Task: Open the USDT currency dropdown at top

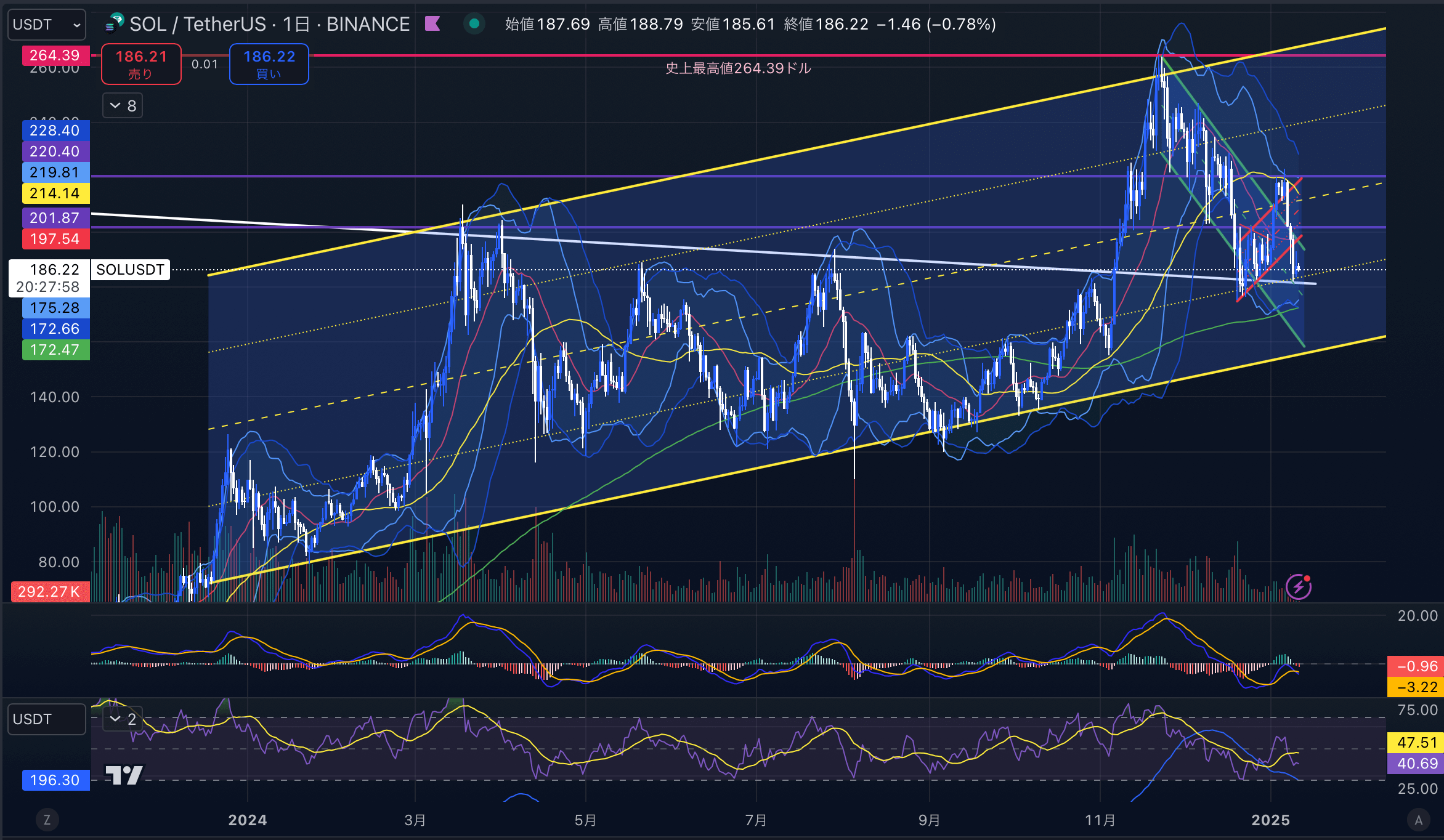Action: pos(47,25)
